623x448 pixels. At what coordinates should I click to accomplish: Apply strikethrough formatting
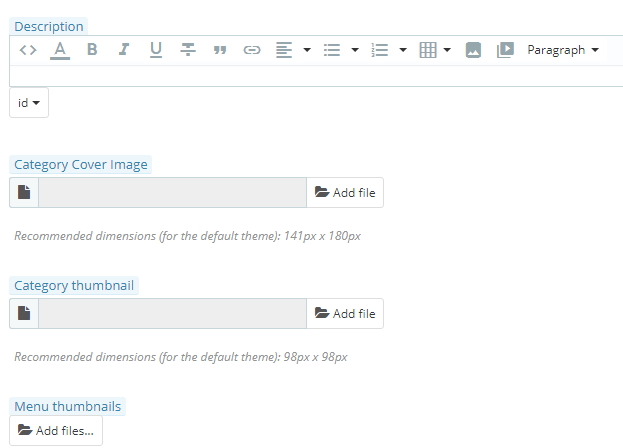pyautogui.click(x=188, y=50)
